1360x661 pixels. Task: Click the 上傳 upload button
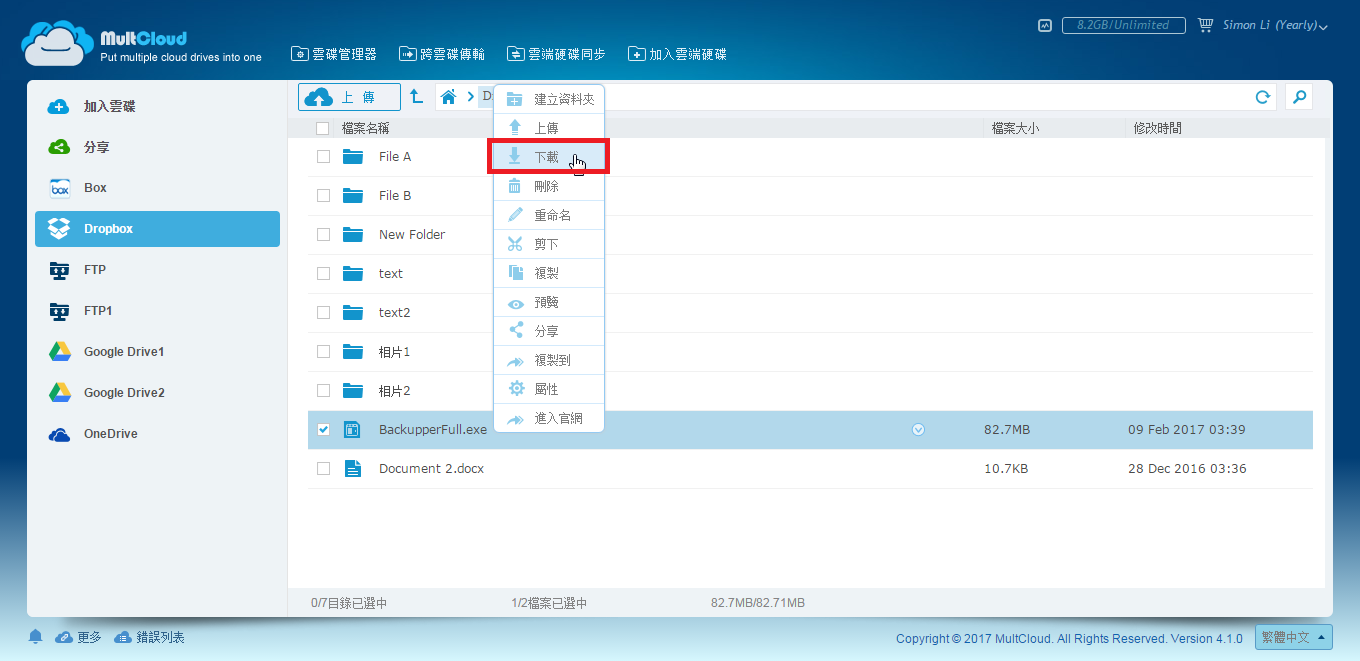click(x=349, y=97)
